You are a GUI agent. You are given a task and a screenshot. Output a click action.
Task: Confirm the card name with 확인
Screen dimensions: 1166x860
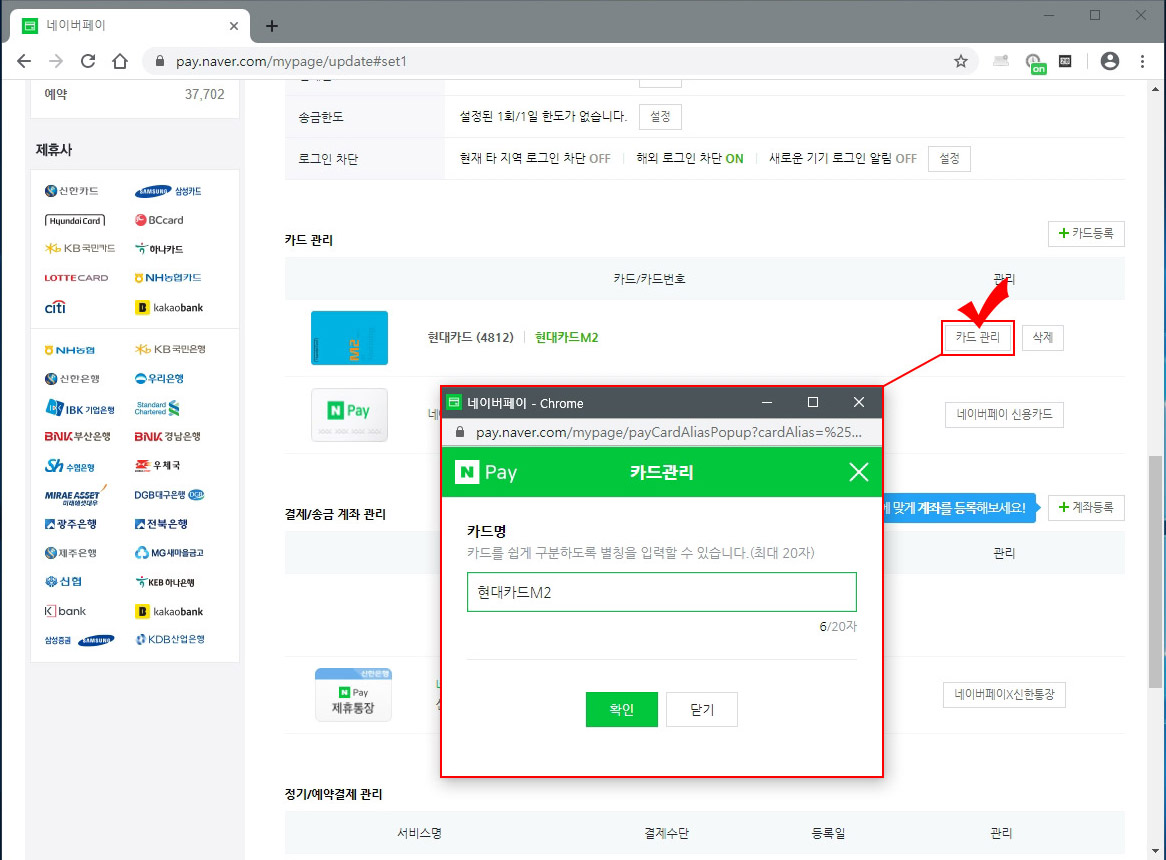tap(621, 709)
